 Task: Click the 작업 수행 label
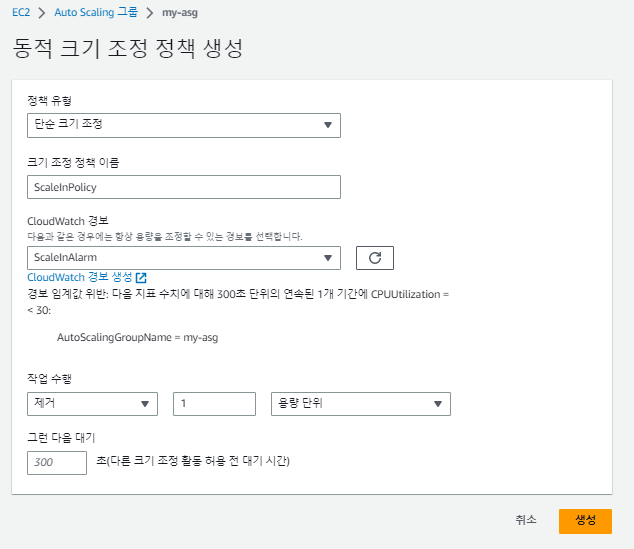tap(49, 378)
